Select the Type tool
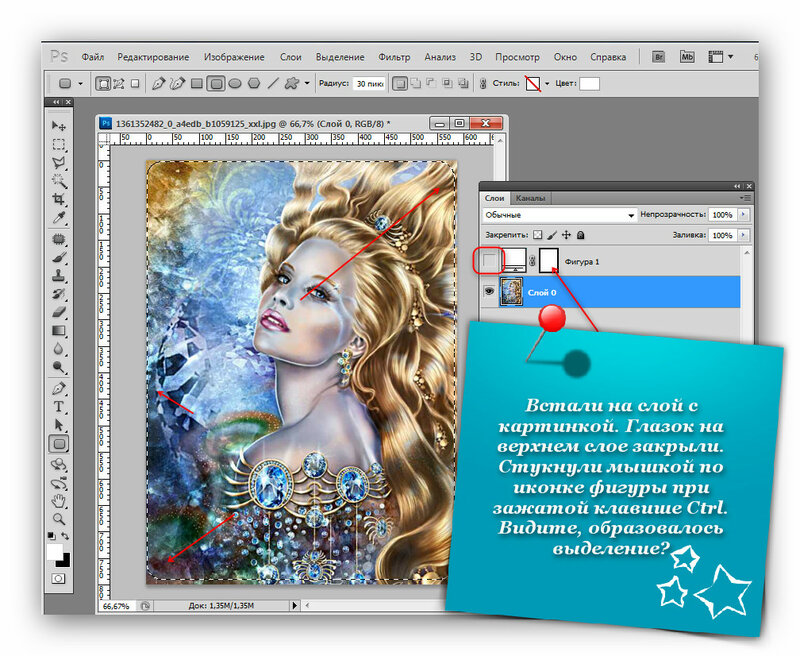 click(59, 407)
